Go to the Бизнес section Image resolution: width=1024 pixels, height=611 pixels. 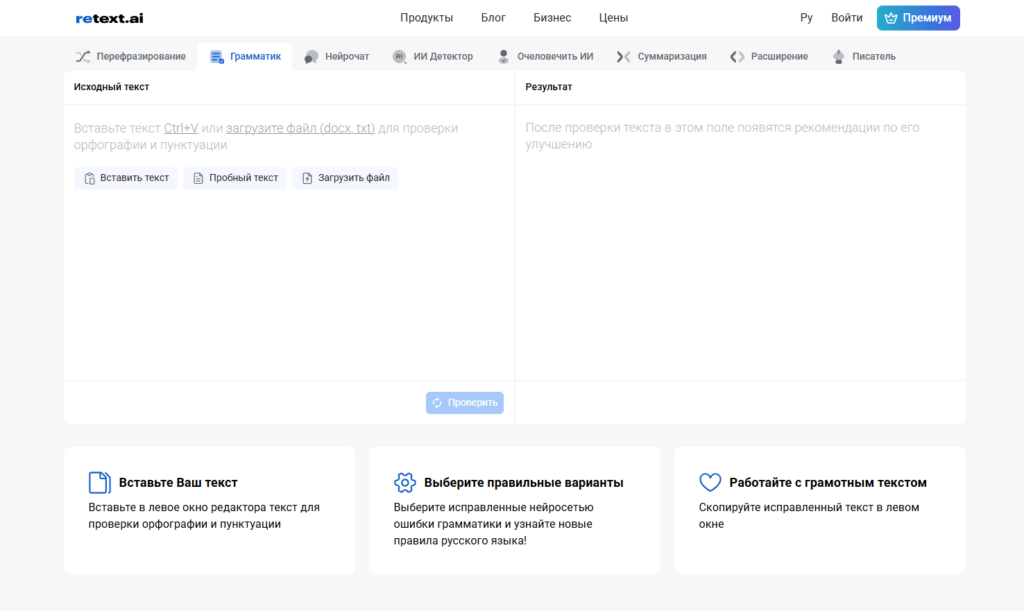552,18
